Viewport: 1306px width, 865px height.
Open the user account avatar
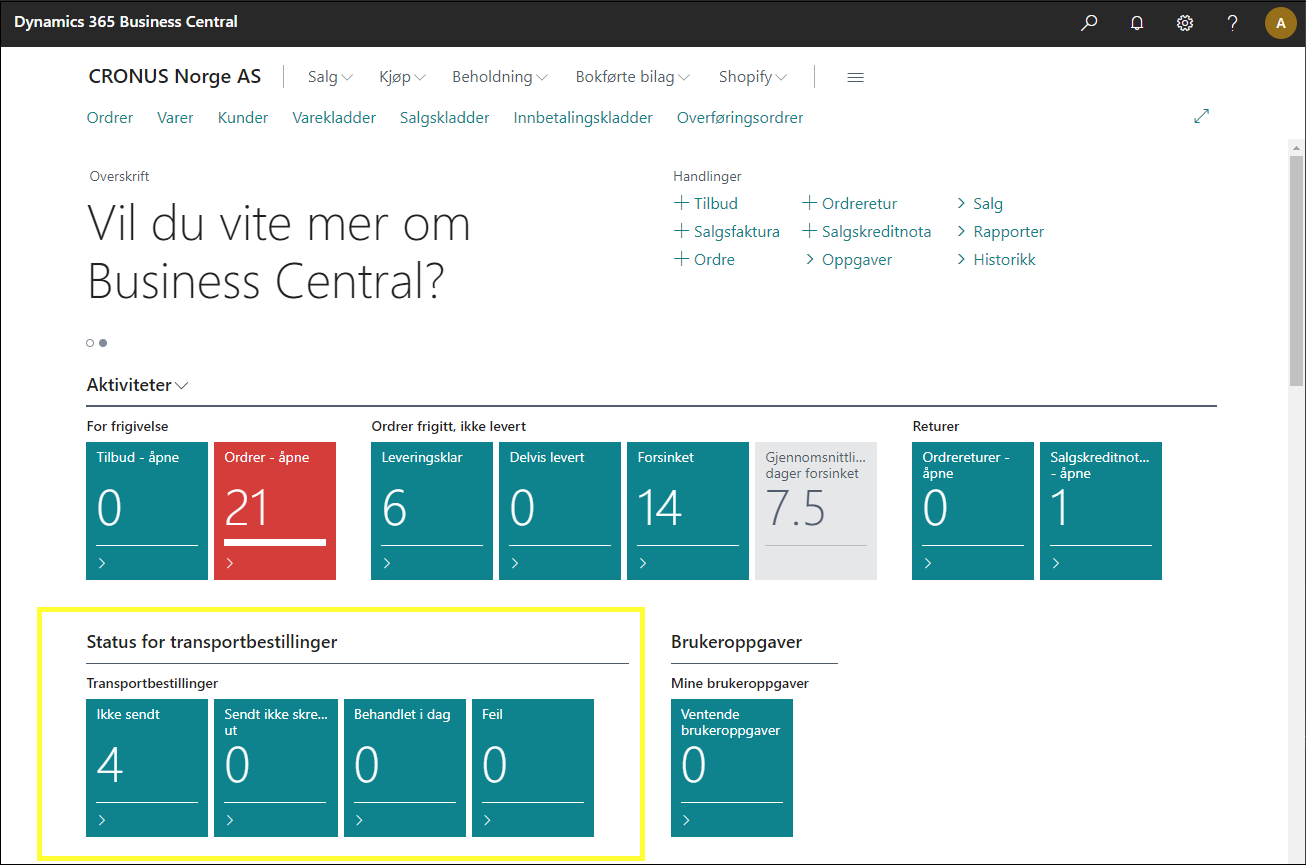pyautogui.click(x=1281, y=22)
